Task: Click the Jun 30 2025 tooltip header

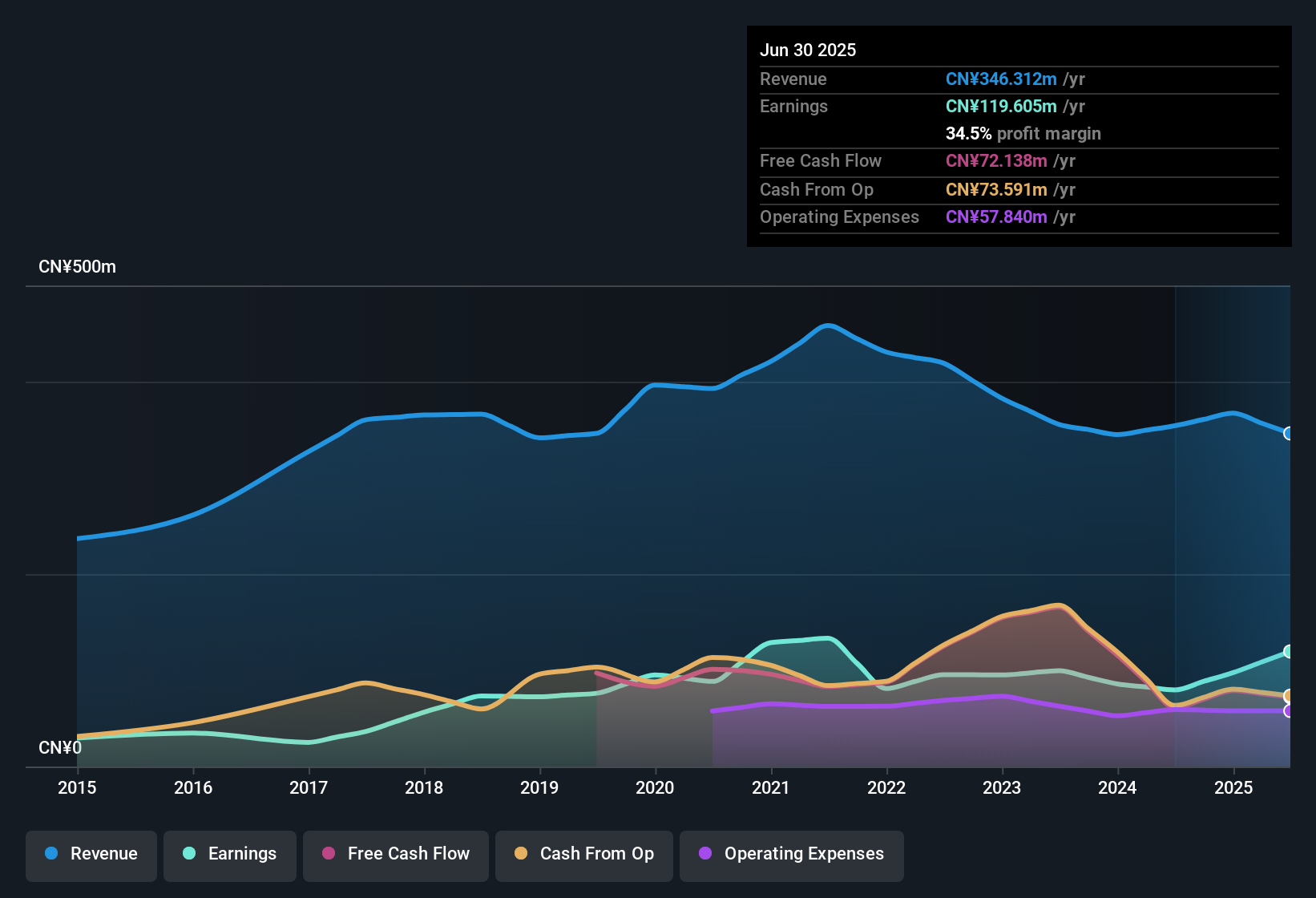Action: tap(808, 50)
